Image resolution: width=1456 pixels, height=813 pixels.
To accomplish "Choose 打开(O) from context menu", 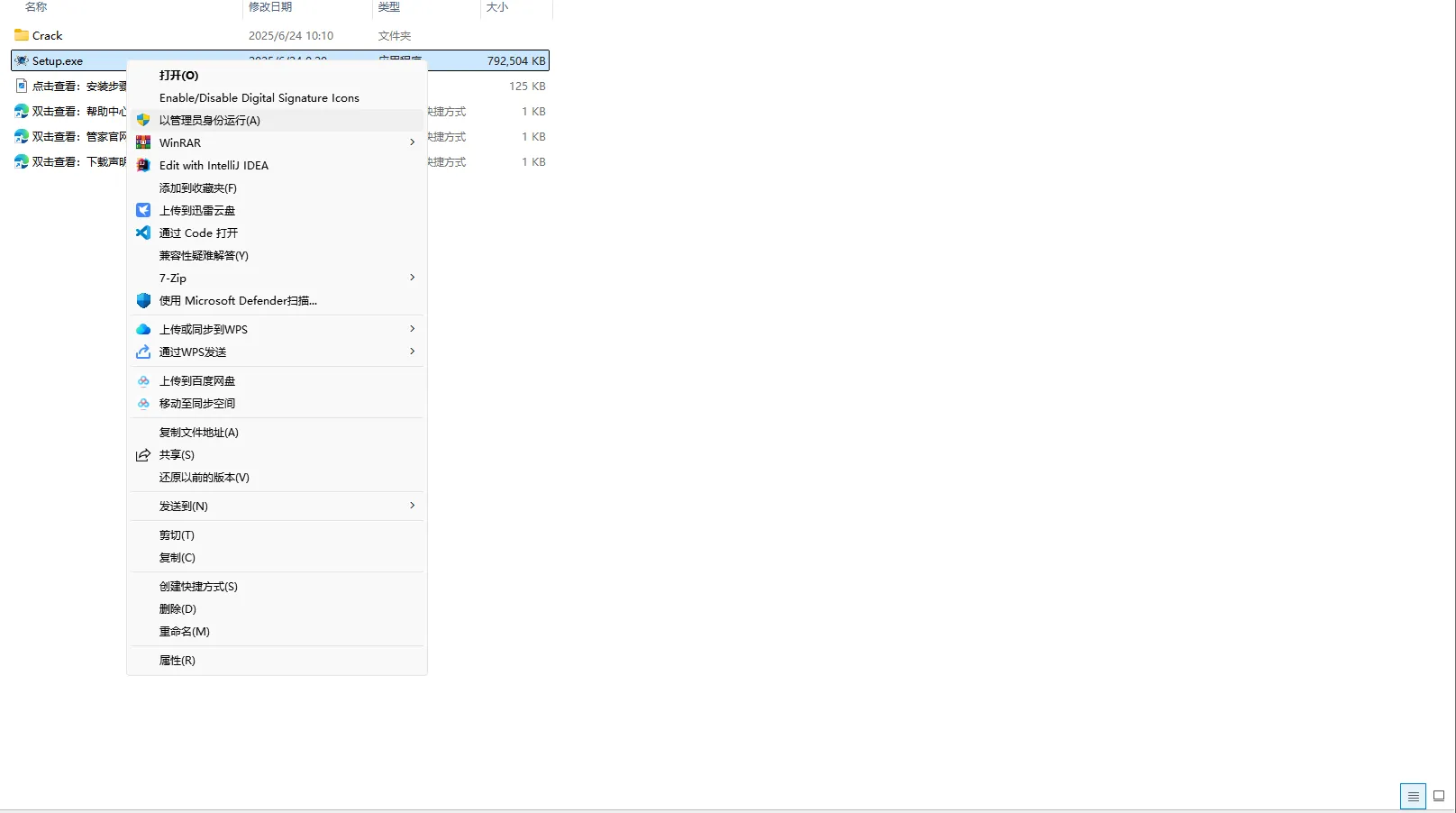I will (277, 75).
